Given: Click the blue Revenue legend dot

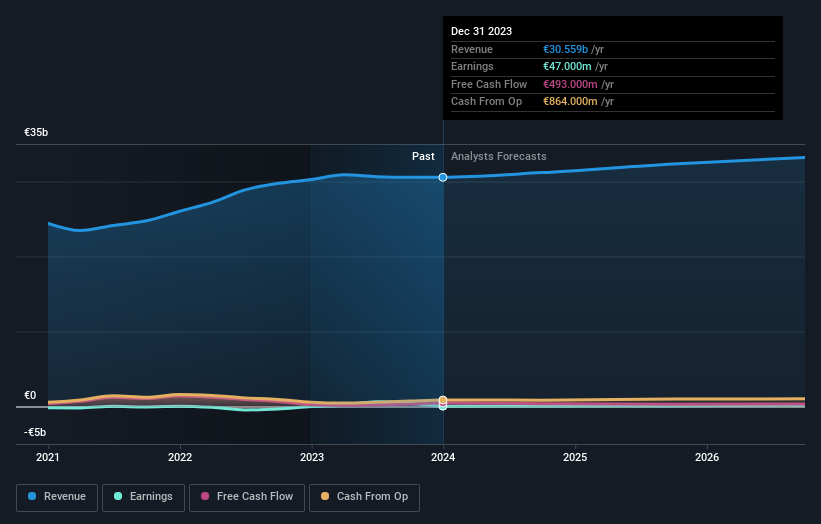Looking at the screenshot, I should 32,496.
